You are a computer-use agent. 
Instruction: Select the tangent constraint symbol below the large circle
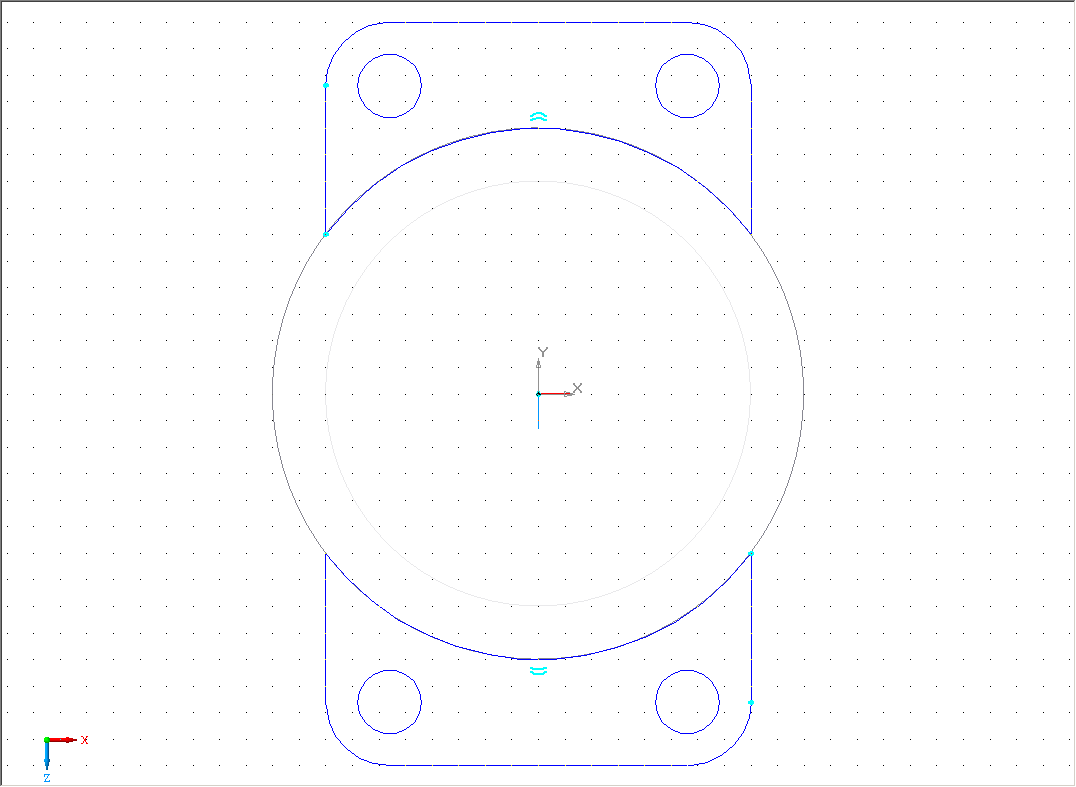(x=539, y=670)
